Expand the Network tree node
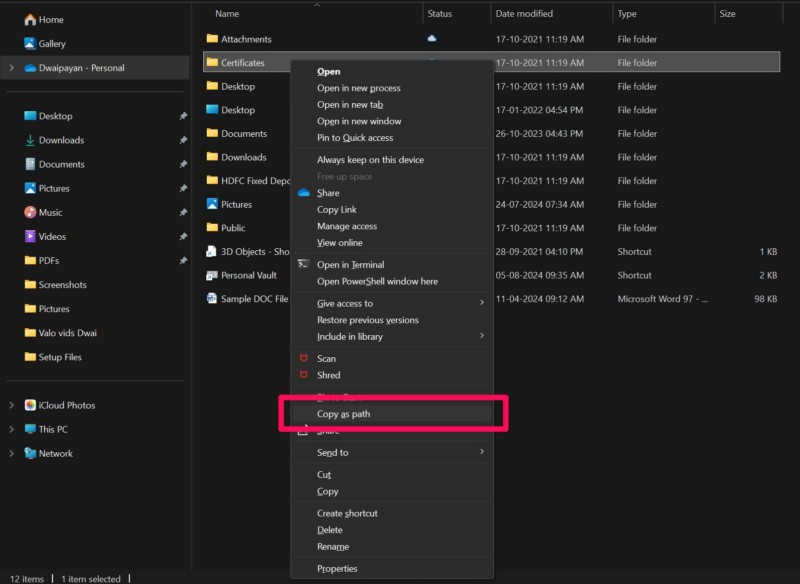Screen dimensions: 800x584 tap(11, 453)
